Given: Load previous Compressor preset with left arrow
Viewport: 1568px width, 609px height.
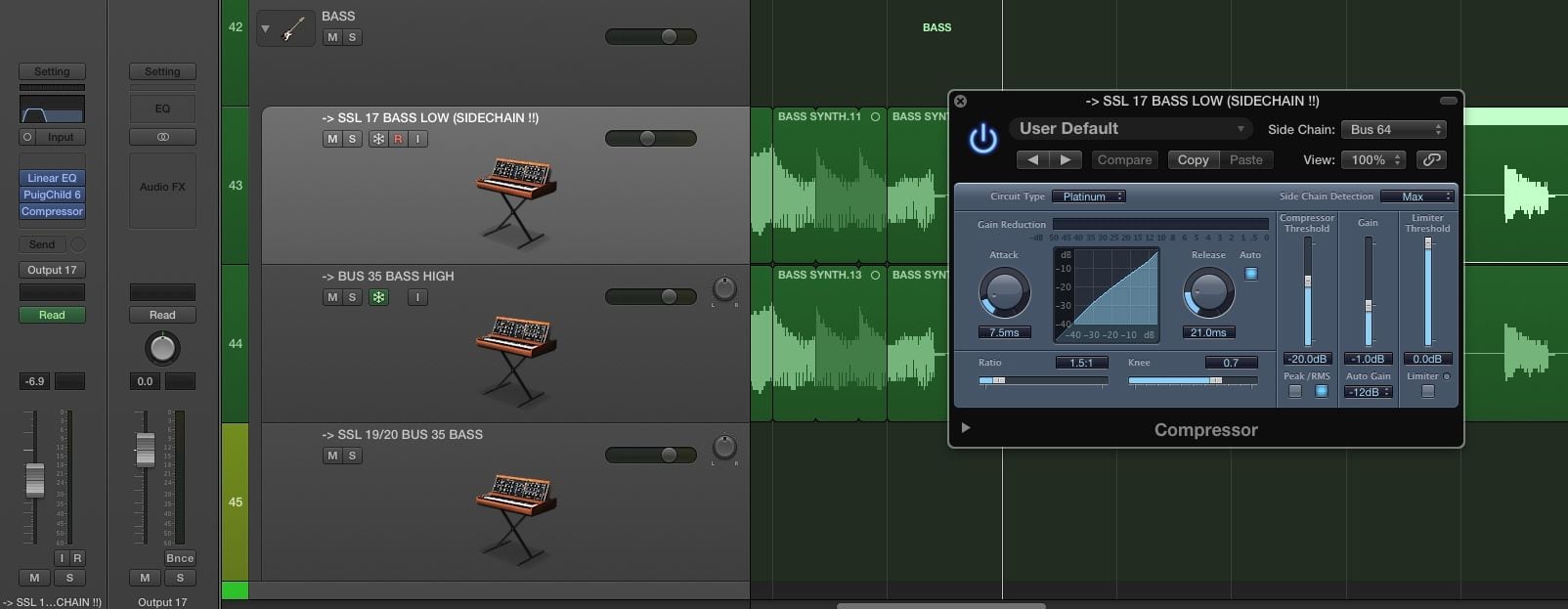Looking at the screenshot, I should 1033,159.
